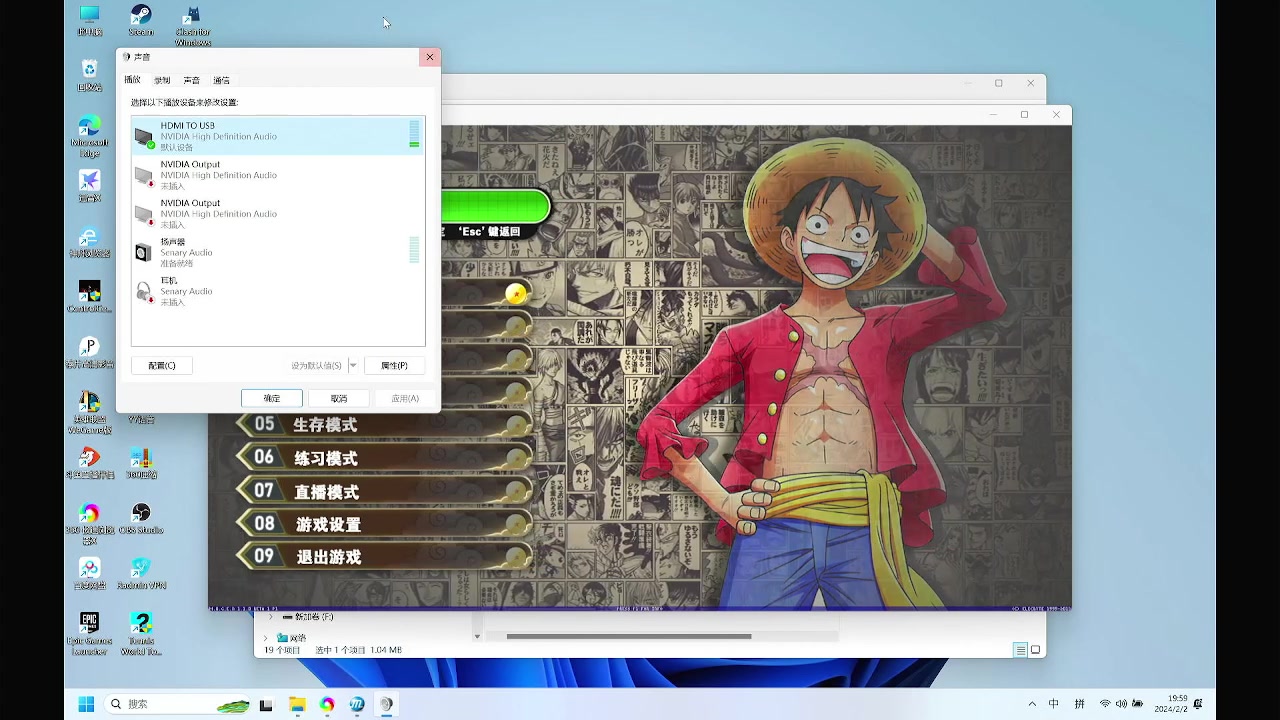Cancel with the 取消 button
Image resolution: width=1280 pixels, height=720 pixels.
click(339, 398)
